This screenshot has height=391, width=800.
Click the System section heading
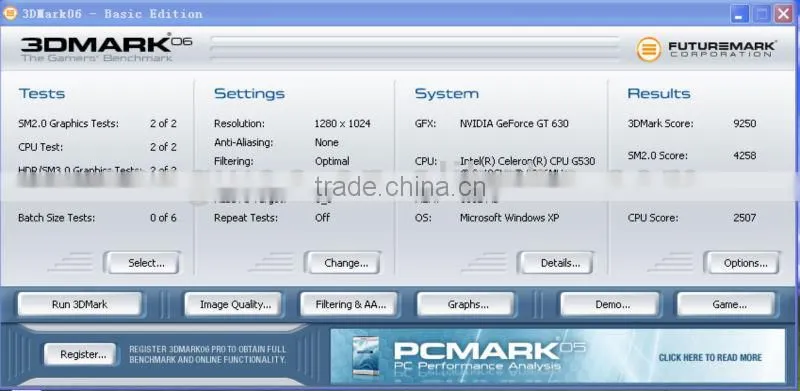point(447,93)
